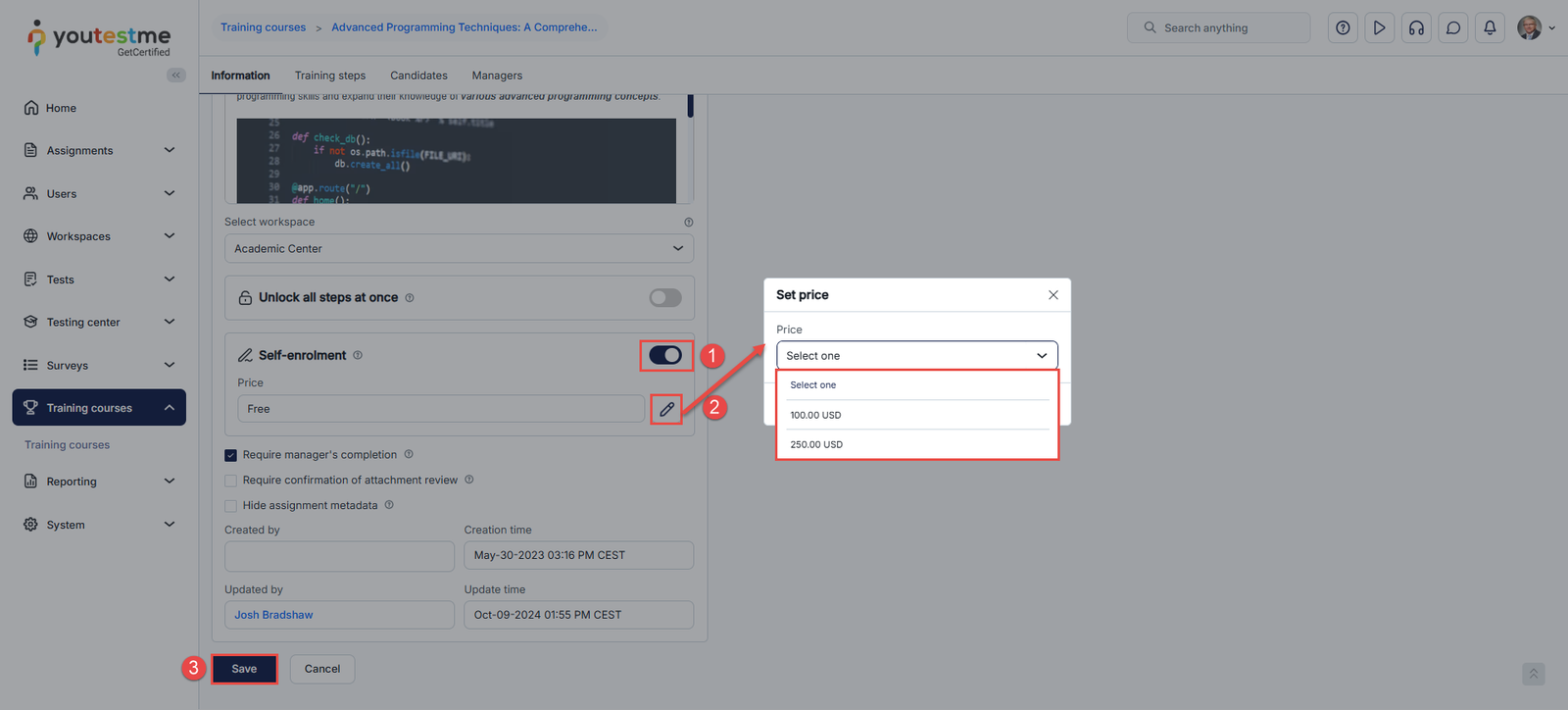
Task: Click the play video tutorial icon
Action: click(1379, 28)
